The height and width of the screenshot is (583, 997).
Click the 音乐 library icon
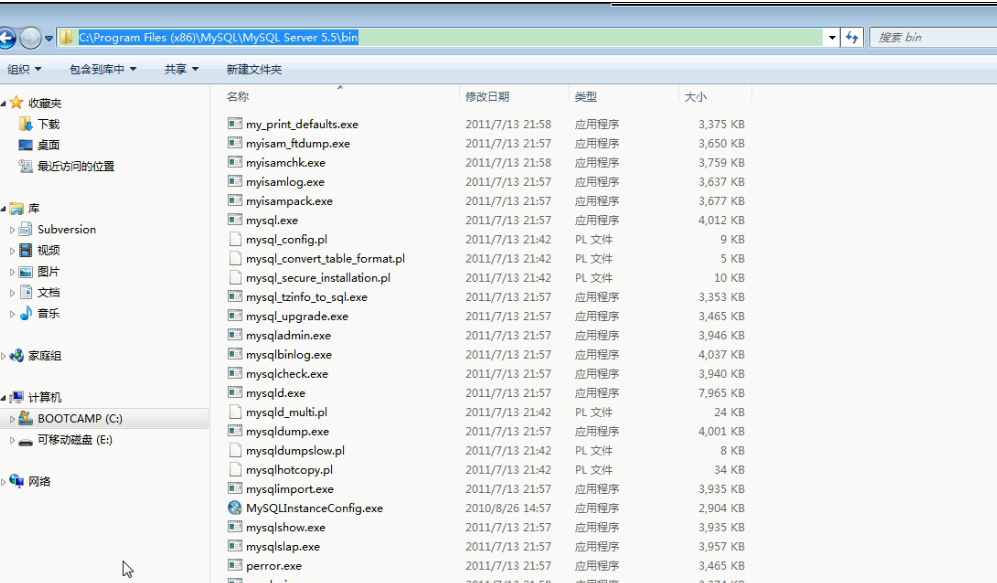point(25,313)
